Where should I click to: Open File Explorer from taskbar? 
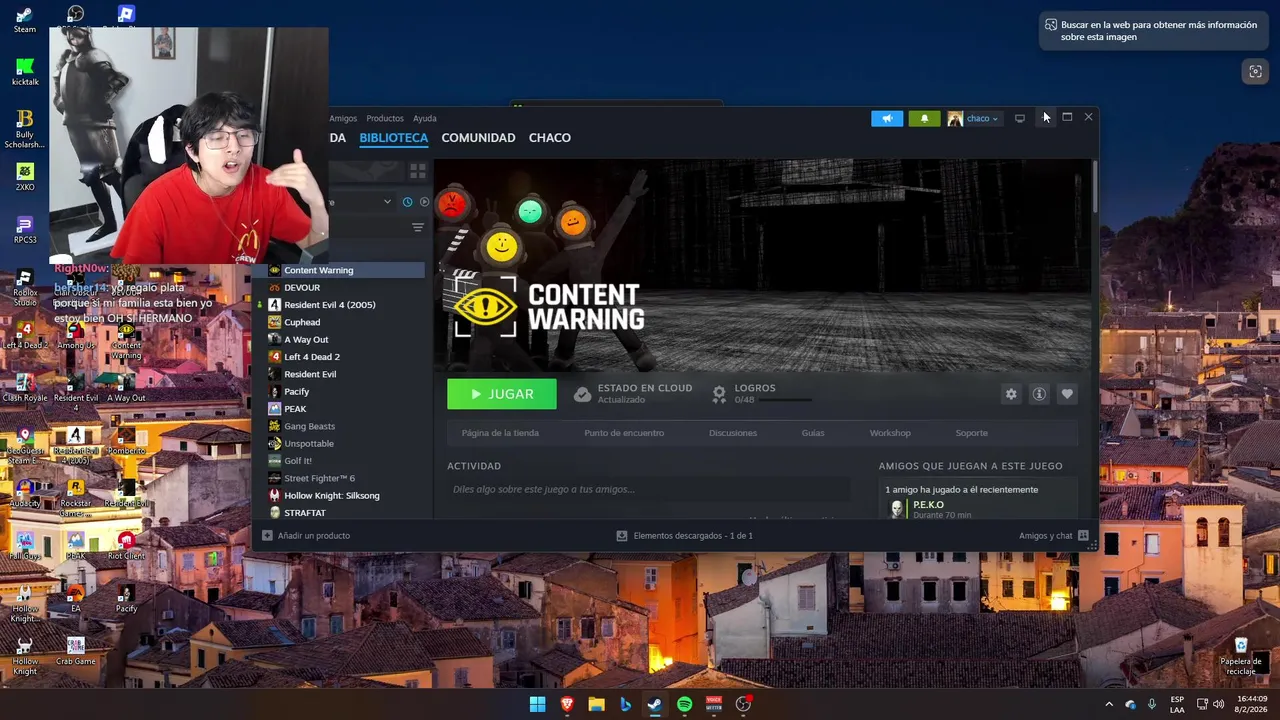tap(596, 704)
